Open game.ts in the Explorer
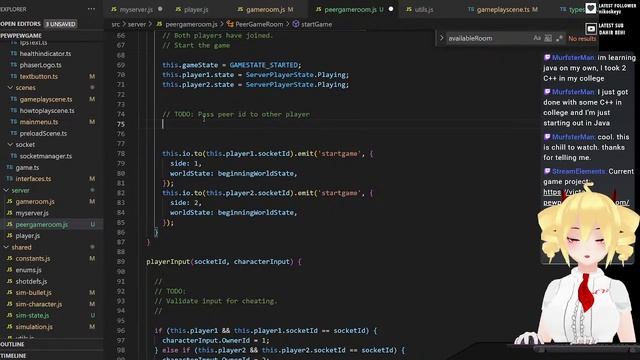 [x=27, y=168]
